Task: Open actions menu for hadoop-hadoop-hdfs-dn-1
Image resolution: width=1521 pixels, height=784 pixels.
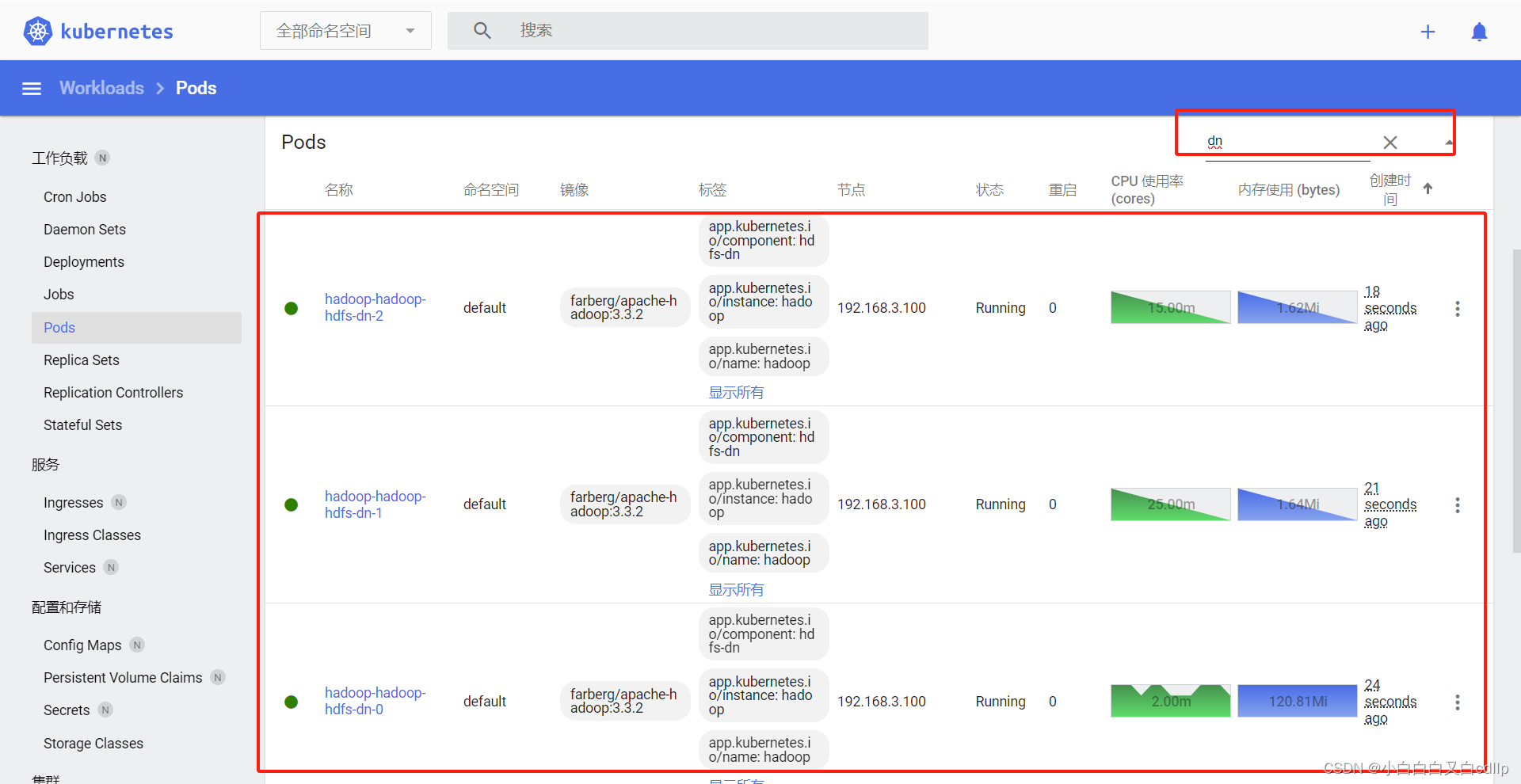Action: [x=1457, y=505]
